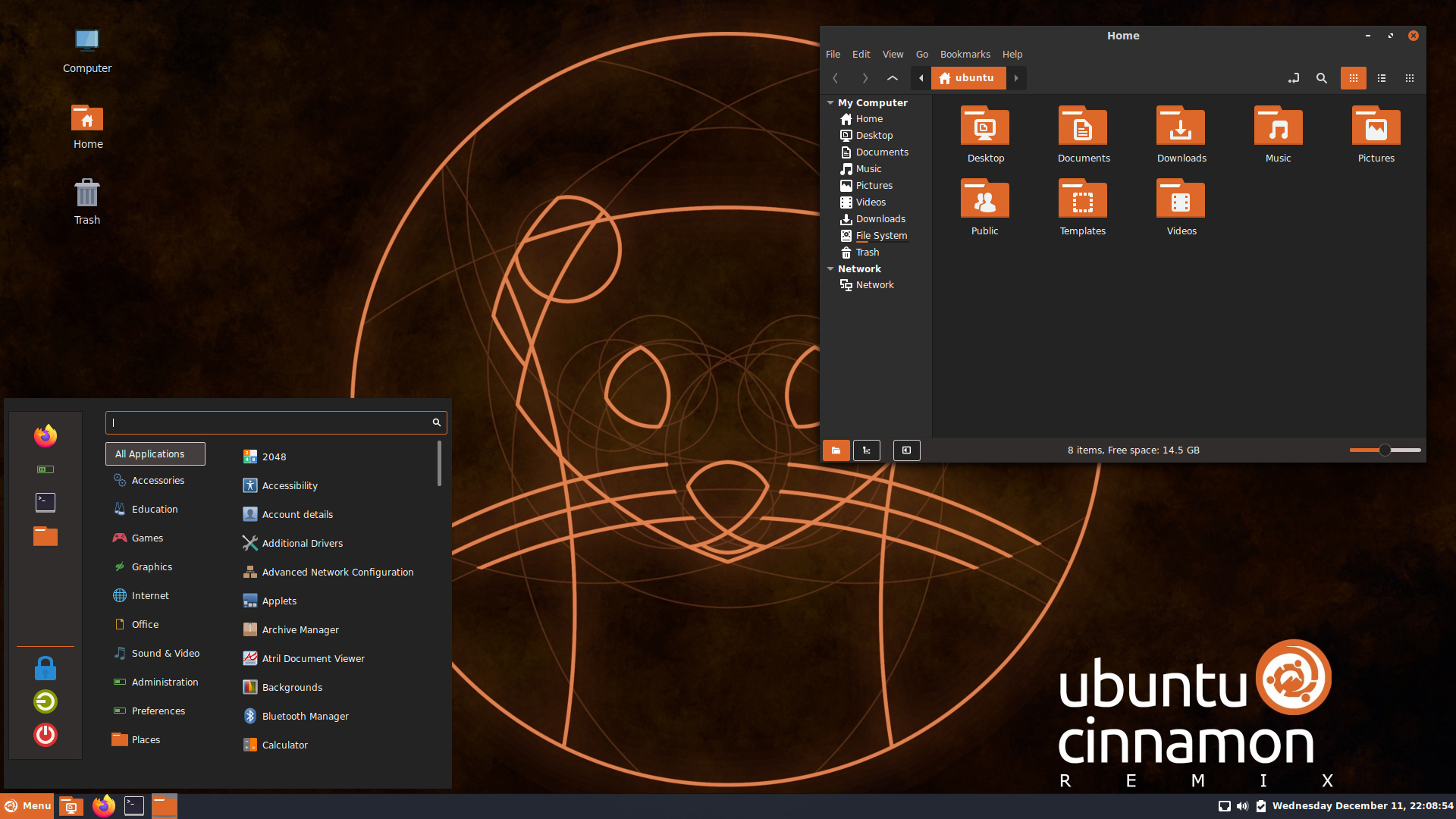1456x819 pixels.
Task: Open Network in the sidebar
Action: (877, 285)
